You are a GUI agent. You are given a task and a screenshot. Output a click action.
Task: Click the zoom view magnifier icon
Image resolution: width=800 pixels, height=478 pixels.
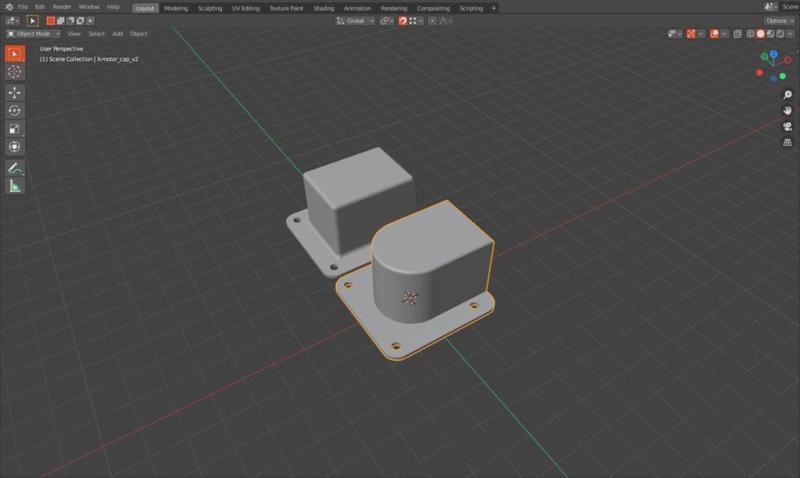click(x=787, y=95)
